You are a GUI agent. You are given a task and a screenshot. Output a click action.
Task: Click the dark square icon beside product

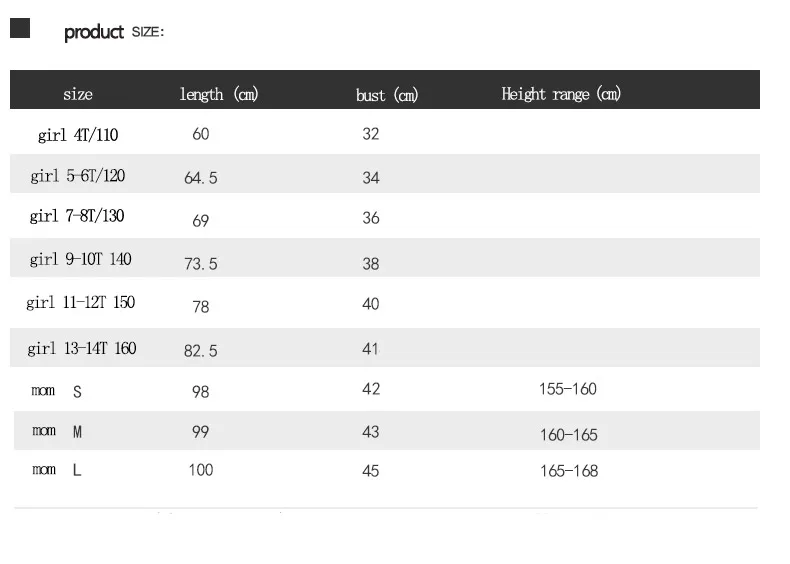point(20,28)
